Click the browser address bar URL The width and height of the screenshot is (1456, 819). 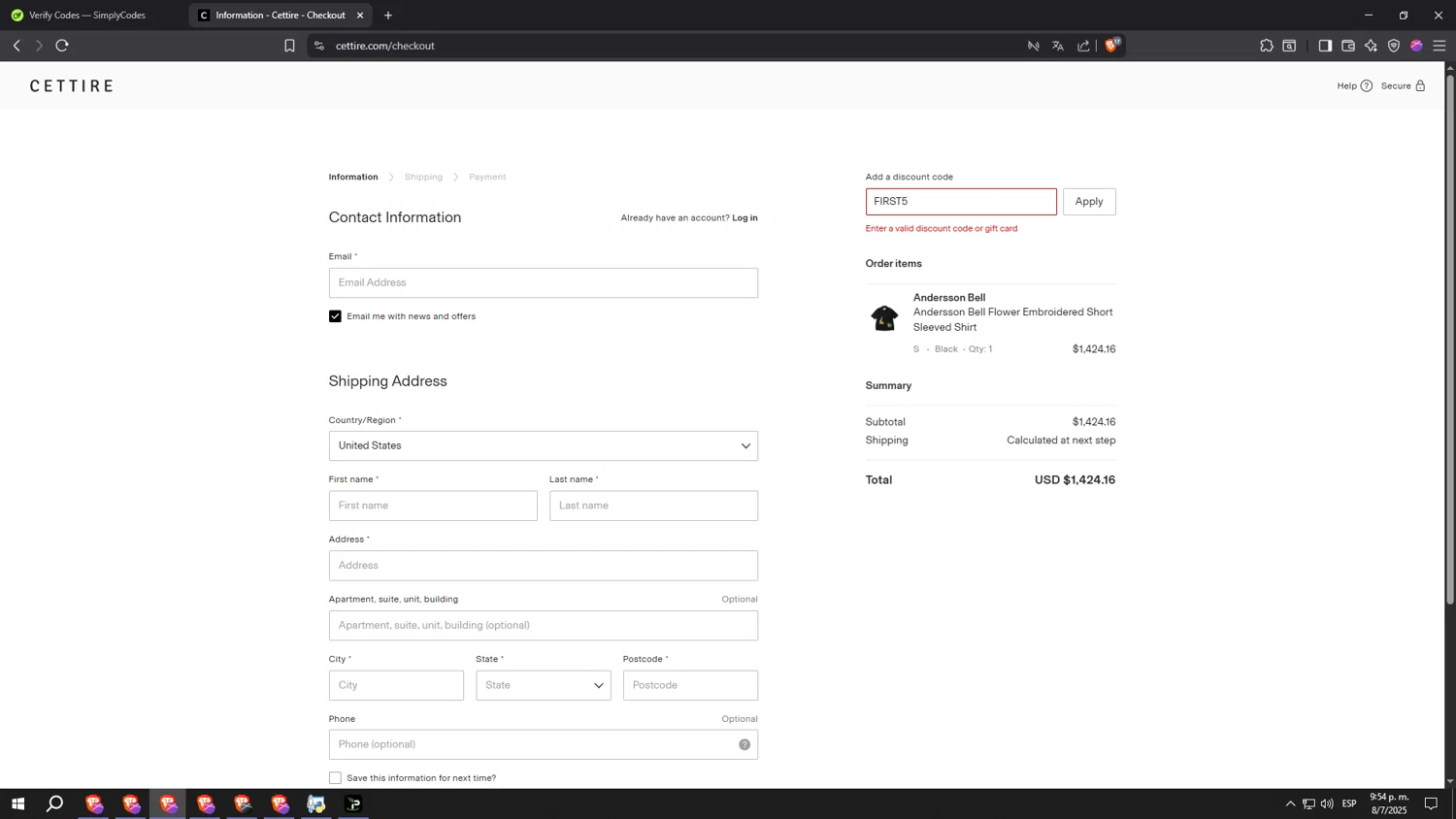pyautogui.click(x=385, y=46)
